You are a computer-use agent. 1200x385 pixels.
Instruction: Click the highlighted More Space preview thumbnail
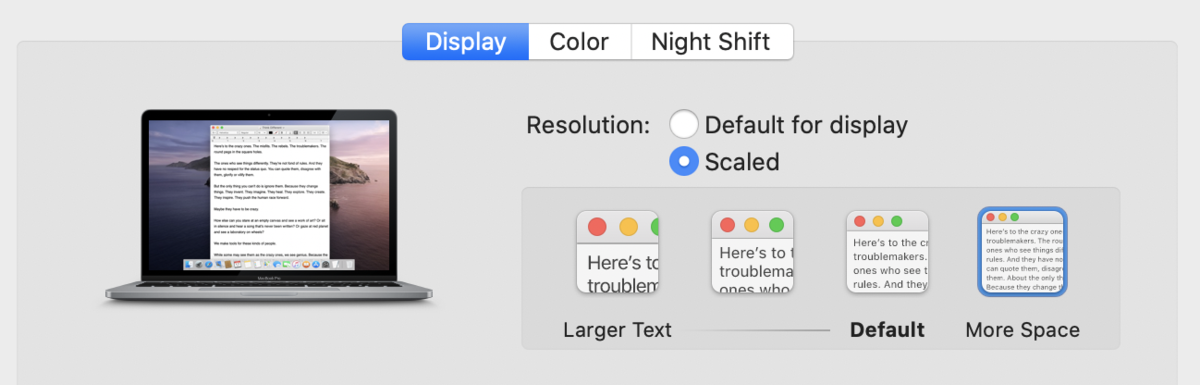click(x=1022, y=252)
